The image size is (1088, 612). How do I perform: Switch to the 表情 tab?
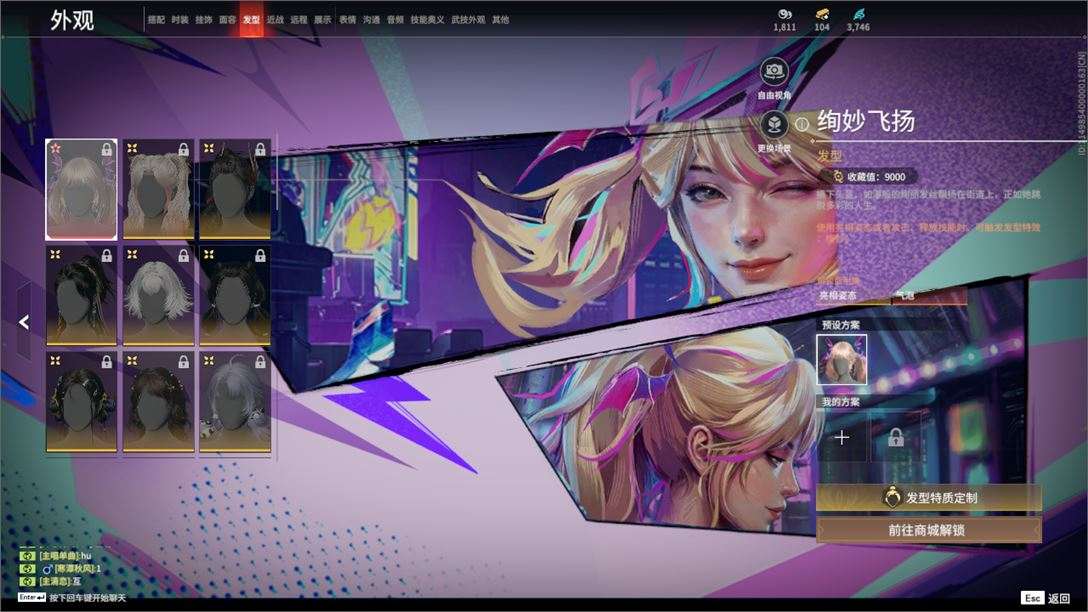click(x=348, y=20)
